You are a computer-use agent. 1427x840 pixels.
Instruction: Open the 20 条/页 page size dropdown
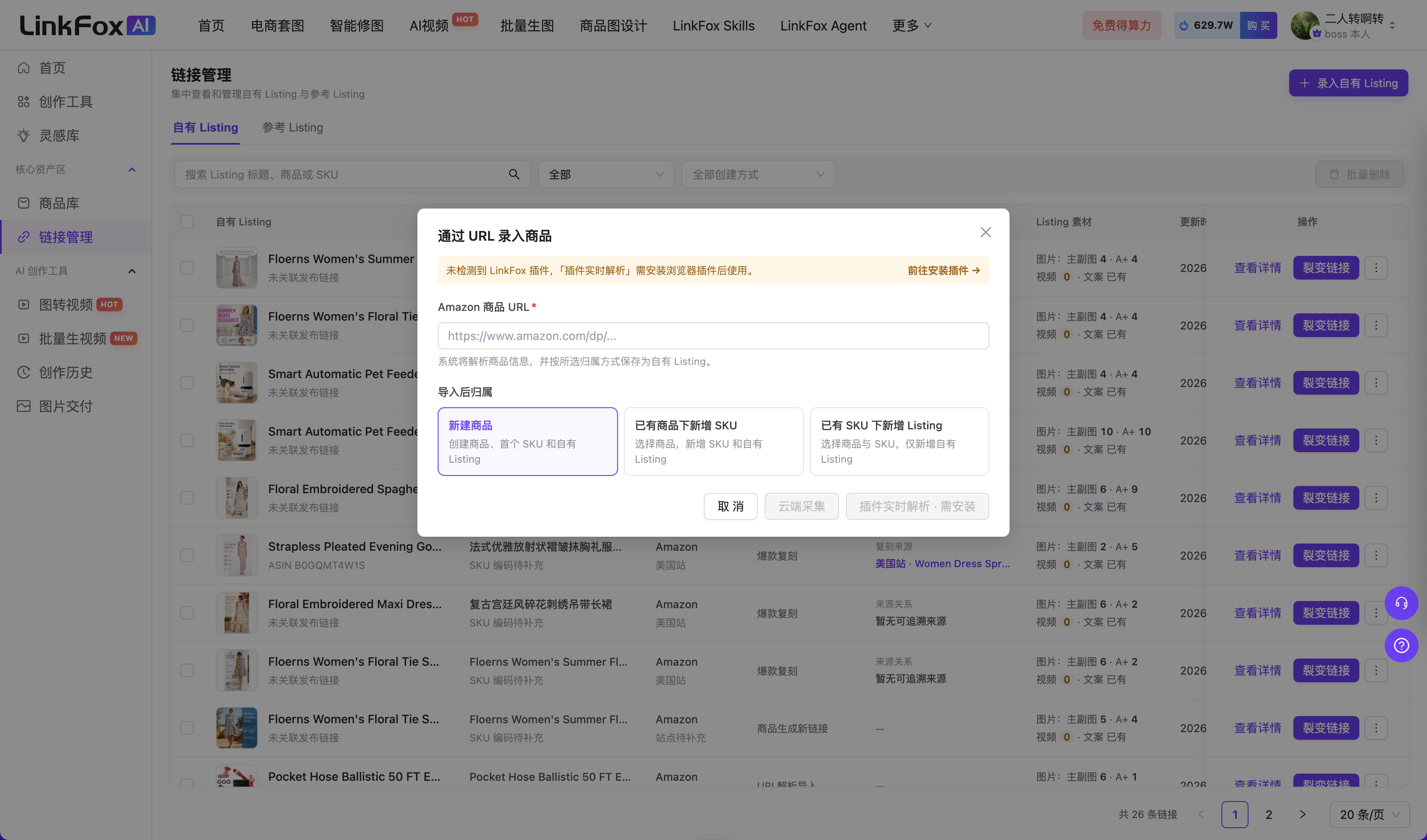click(1369, 815)
